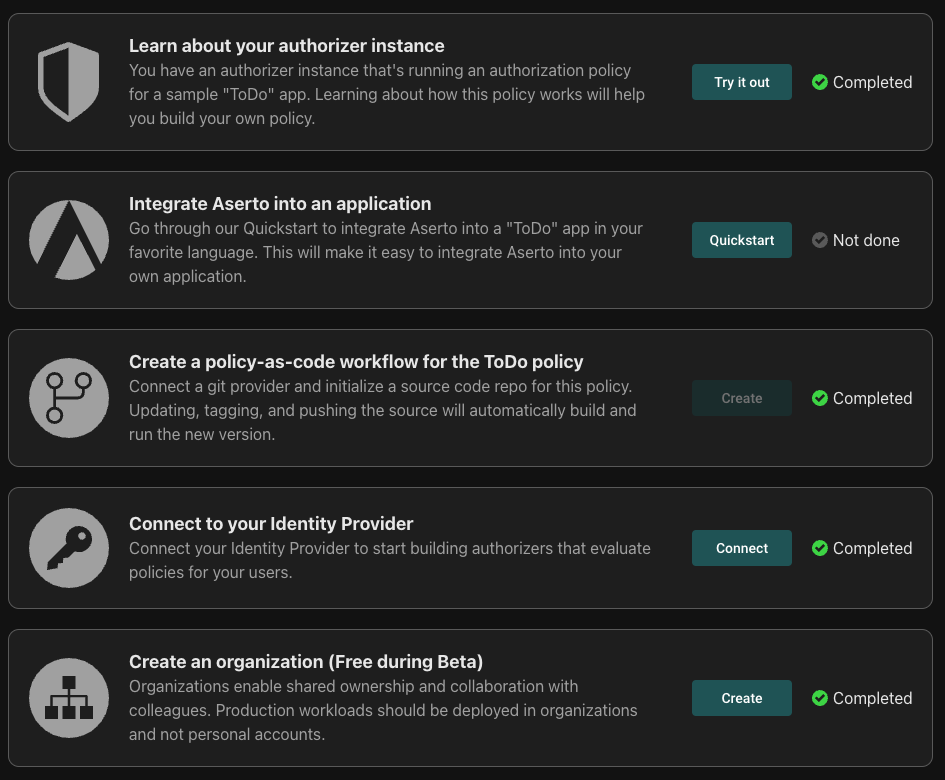Click green checkmark beside Try it out
The image size is (945, 780).
pyautogui.click(x=820, y=82)
